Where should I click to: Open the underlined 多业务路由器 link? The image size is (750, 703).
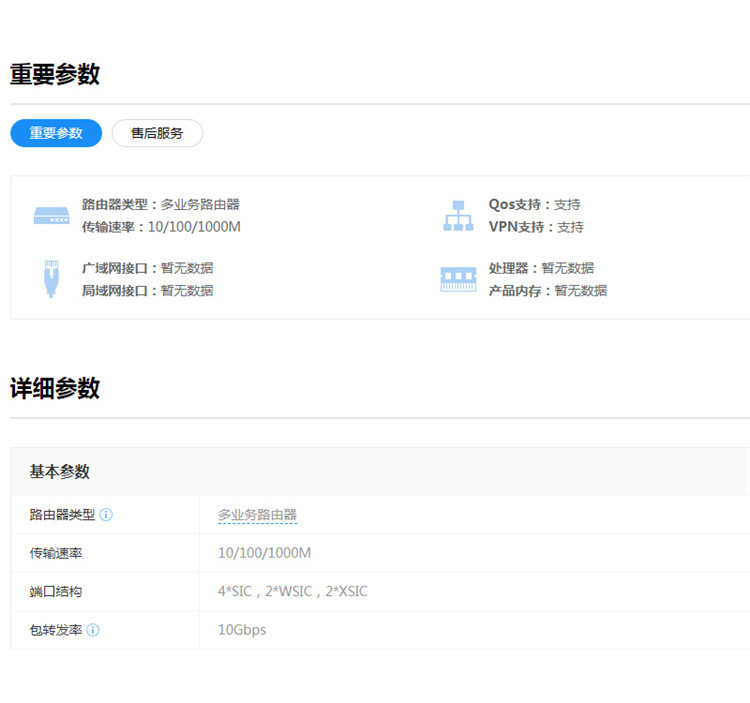click(257, 515)
